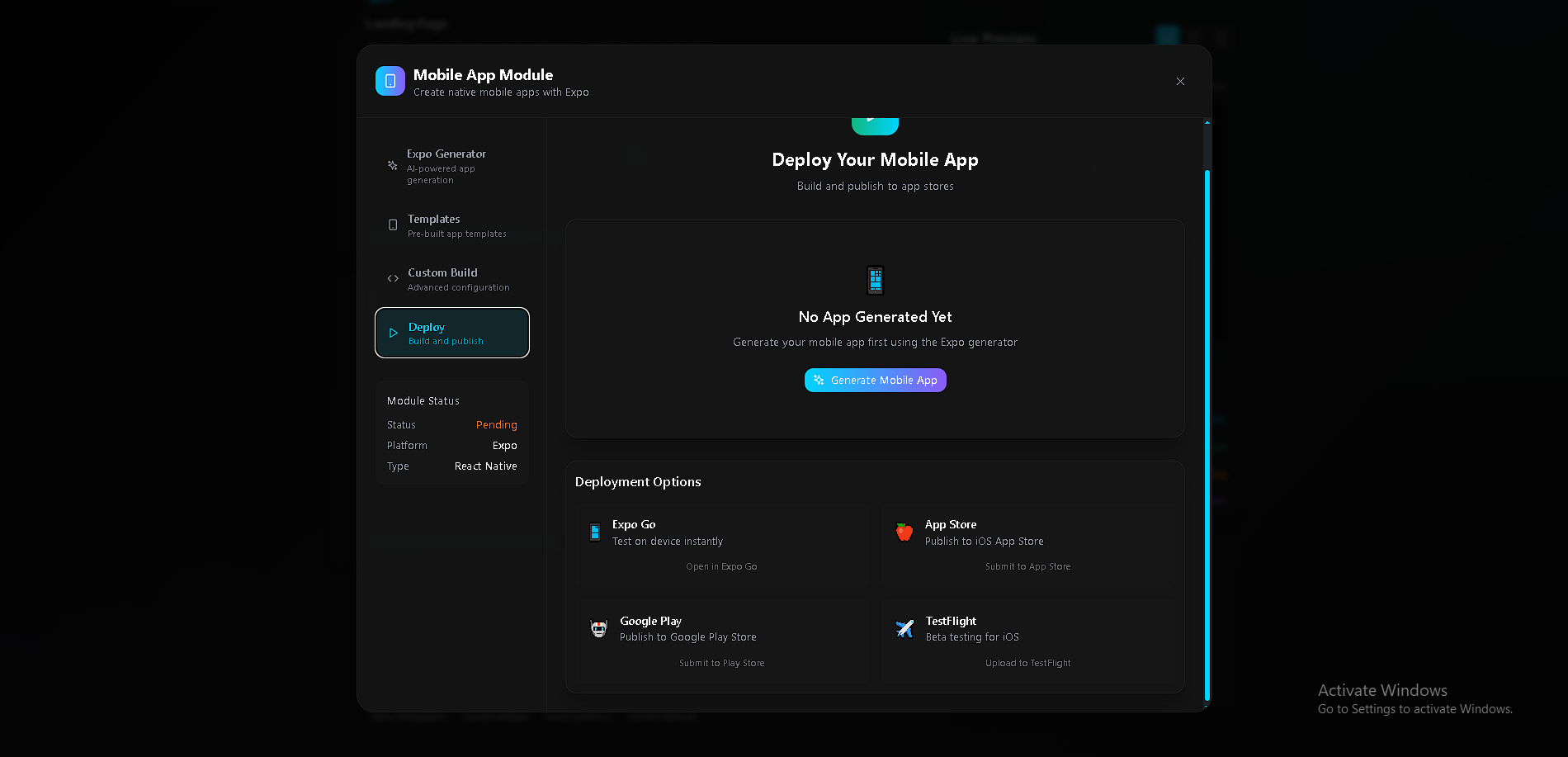The width and height of the screenshot is (1568, 757).
Task: Click the 'Build and publish to app stores' subtitle
Action: coord(875,186)
